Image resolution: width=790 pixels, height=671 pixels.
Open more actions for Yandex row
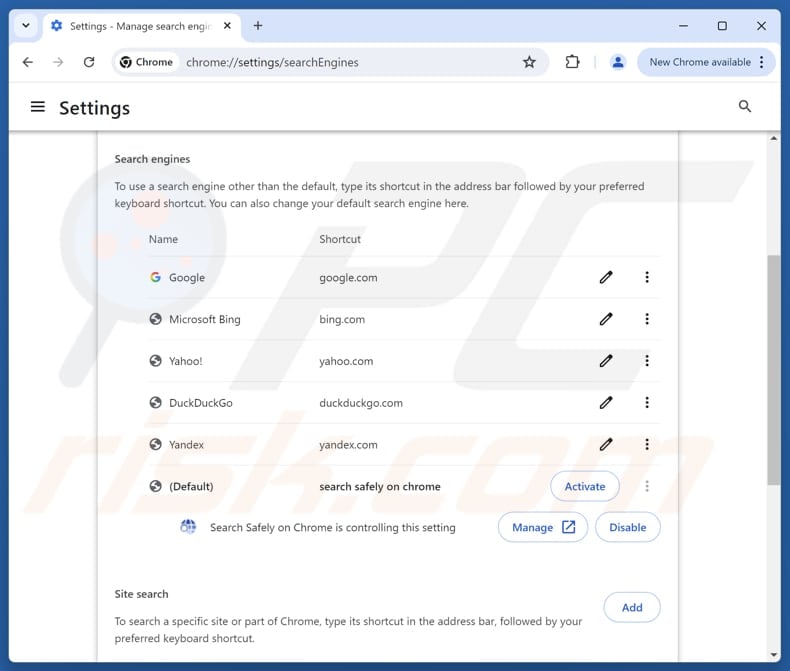pyautogui.click(x=647, y=444)
